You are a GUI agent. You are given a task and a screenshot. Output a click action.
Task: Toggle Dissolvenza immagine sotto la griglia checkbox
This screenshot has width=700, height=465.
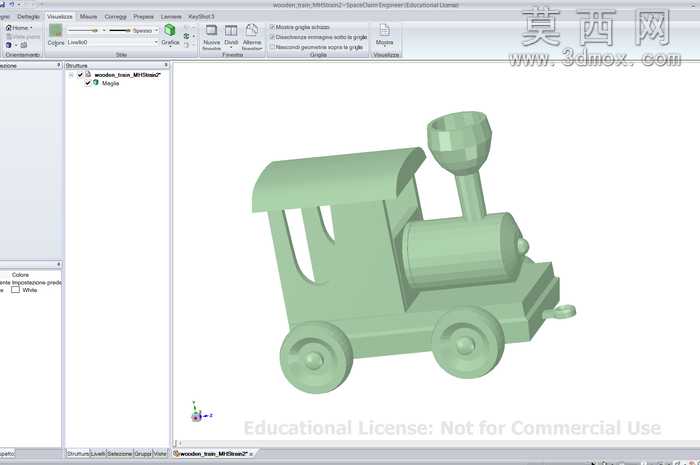pyautogui.click(x=272, y=37)
